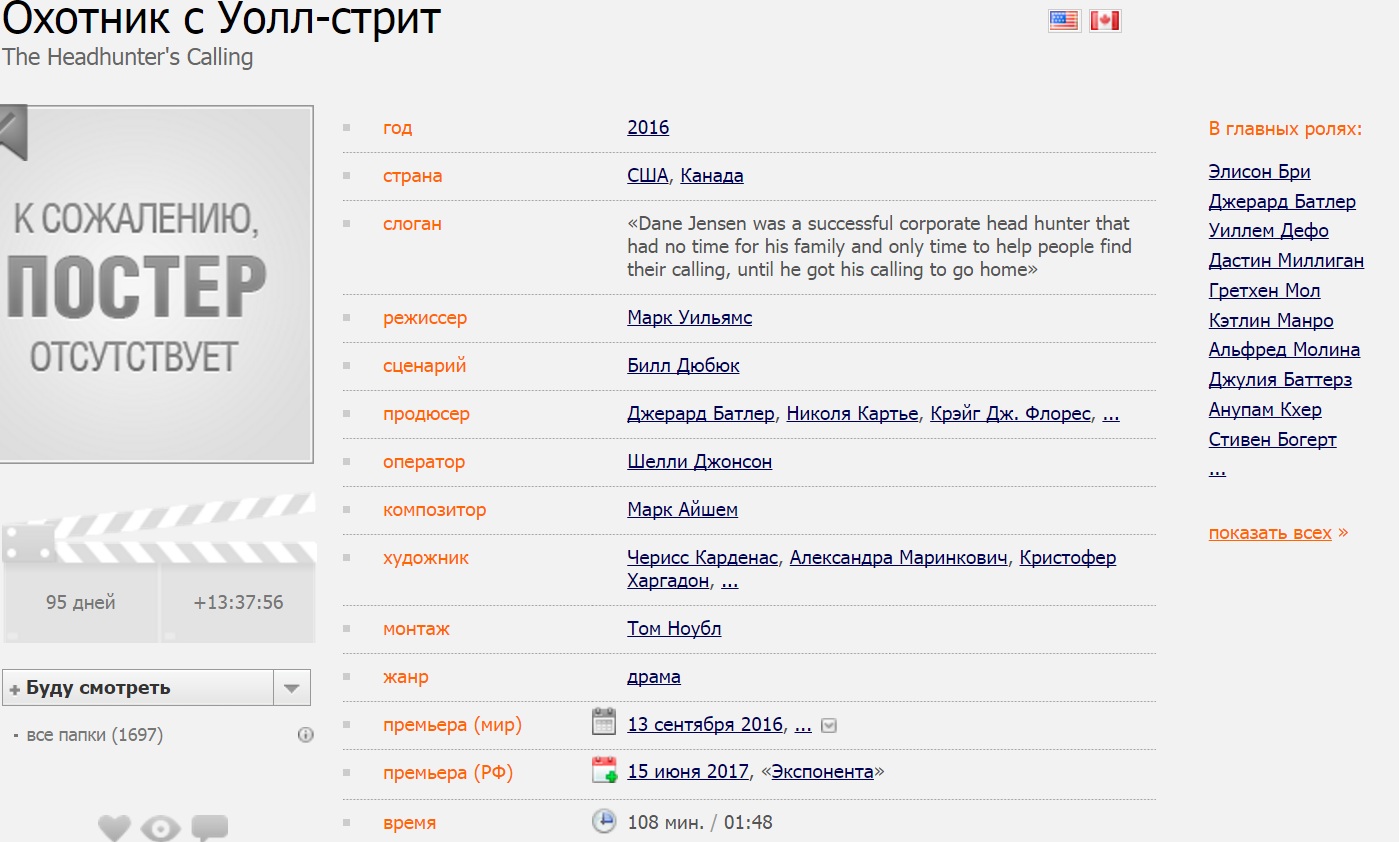Click the Russia premiere calendar icon

pyautogui.click(x=604, y=770)
